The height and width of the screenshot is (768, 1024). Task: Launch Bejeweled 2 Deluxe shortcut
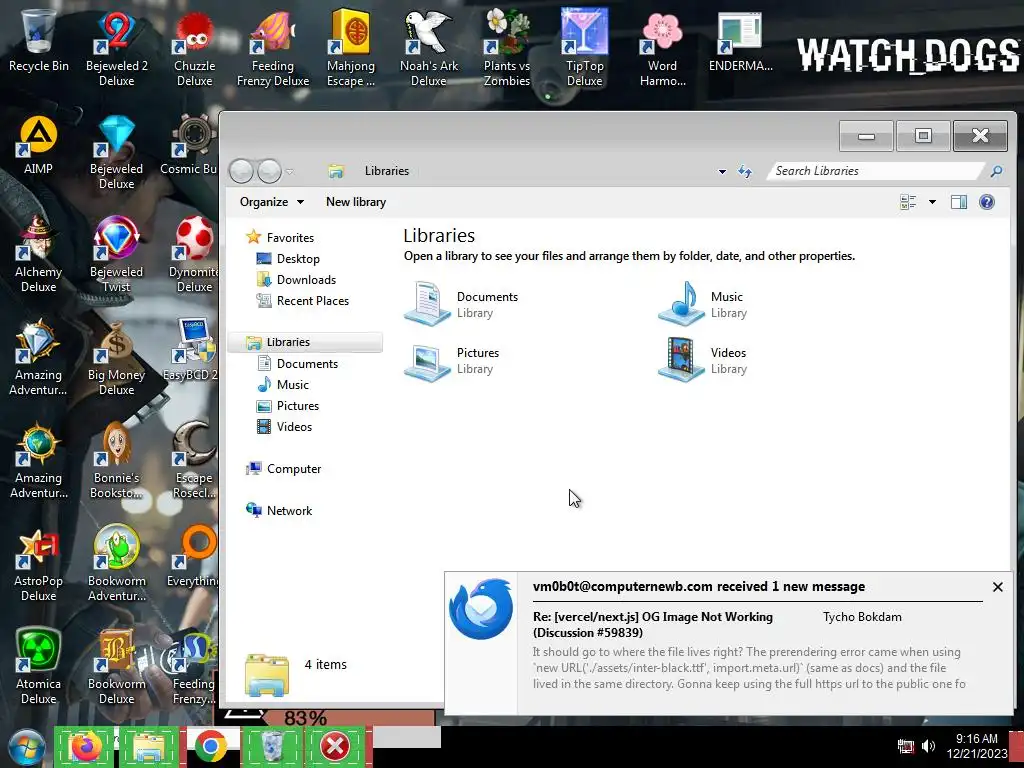pyautogui.click(x=116, y=48)
